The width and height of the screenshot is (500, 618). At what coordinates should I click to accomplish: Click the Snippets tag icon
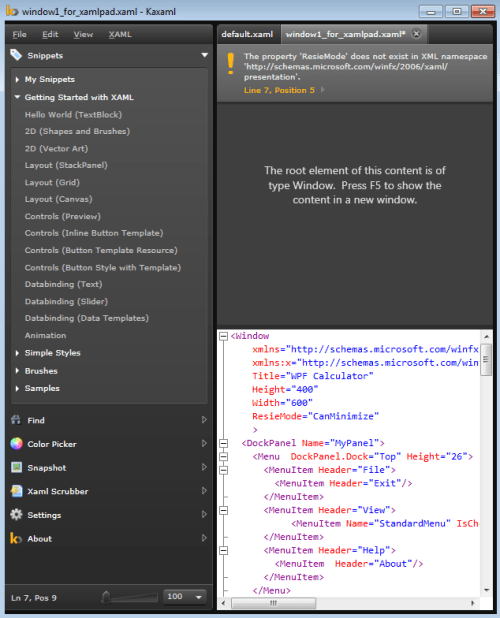pyautogui.click(x=16, y=55)
